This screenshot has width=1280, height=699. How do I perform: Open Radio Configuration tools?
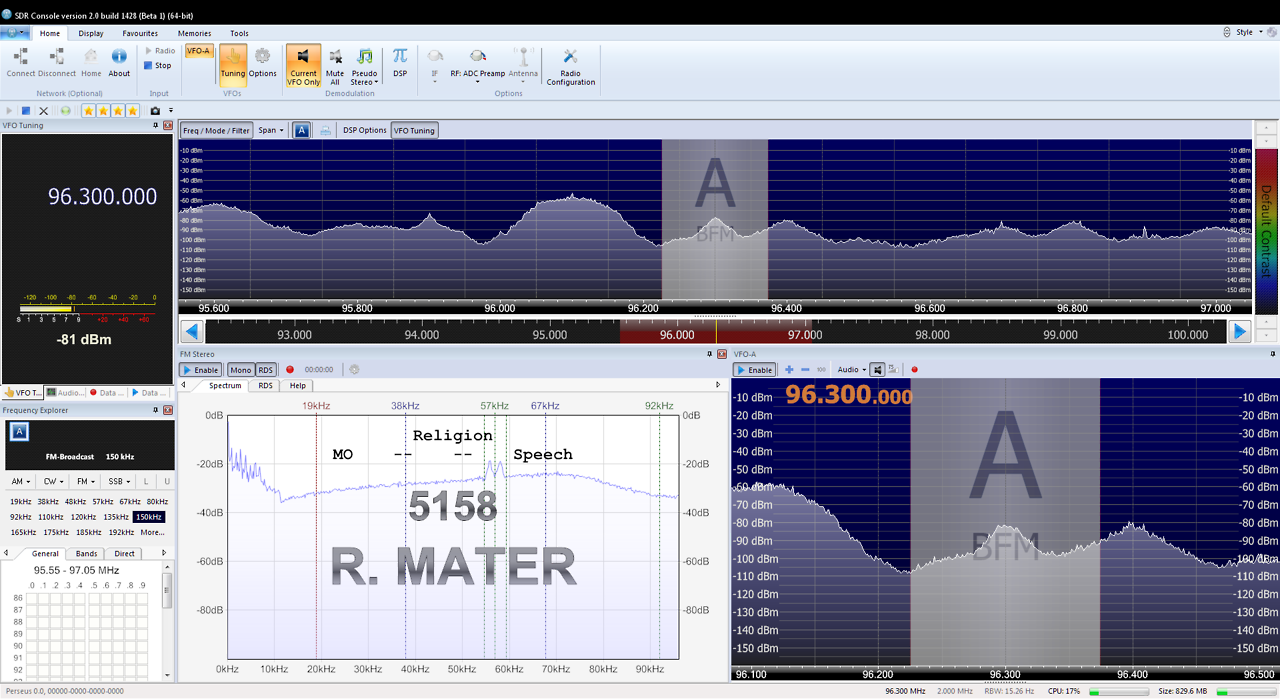point(570,66)
